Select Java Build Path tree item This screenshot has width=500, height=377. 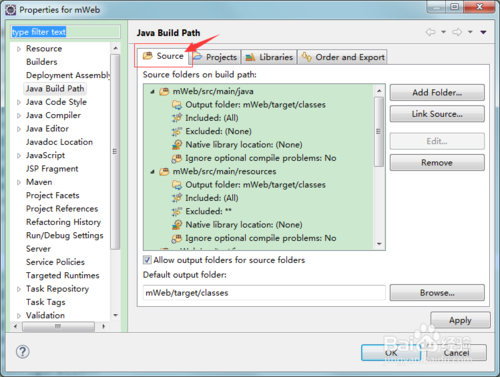(x=55, y=89)
